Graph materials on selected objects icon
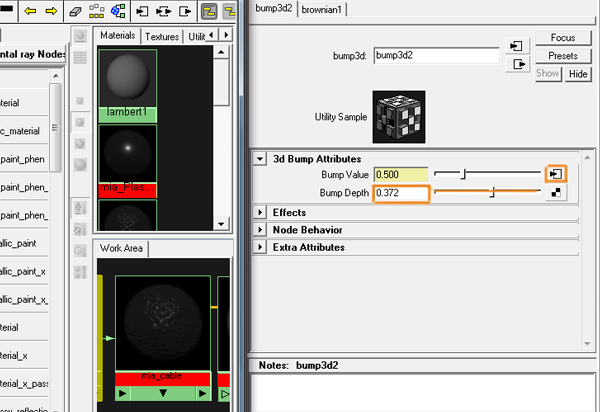Image resolution: width=600 pixels, height=412 pixels. click(118, 11)
